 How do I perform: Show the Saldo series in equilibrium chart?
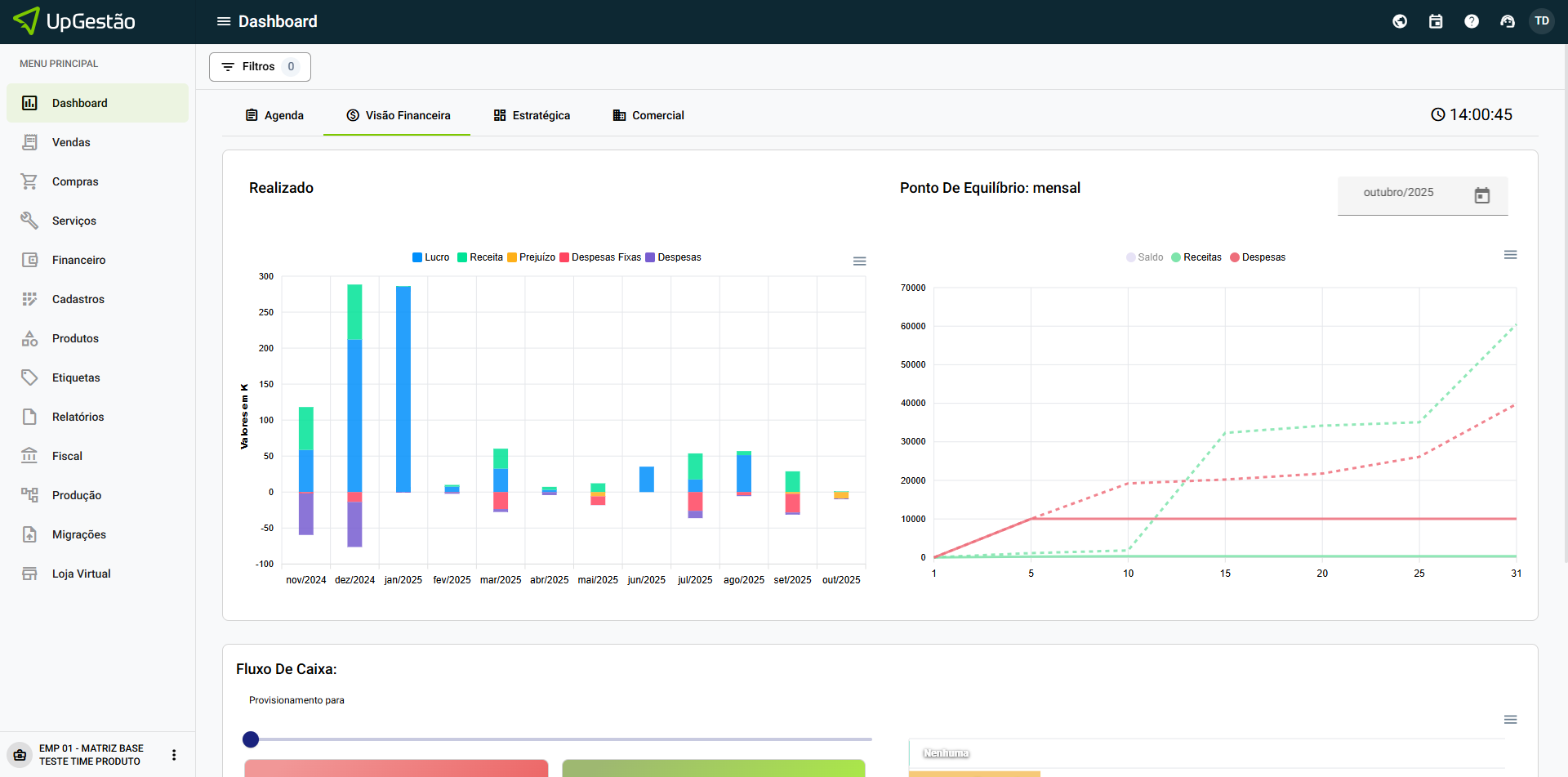click(x=1145, y=257)
